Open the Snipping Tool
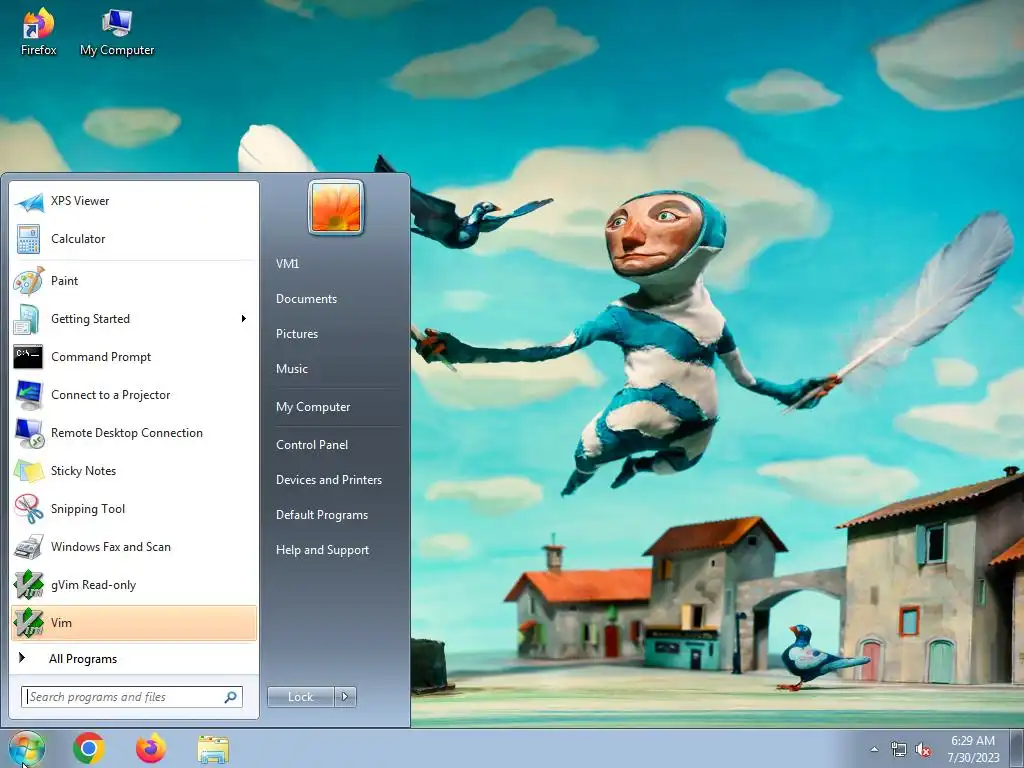 pyautogui.click(x=134, y=509)
